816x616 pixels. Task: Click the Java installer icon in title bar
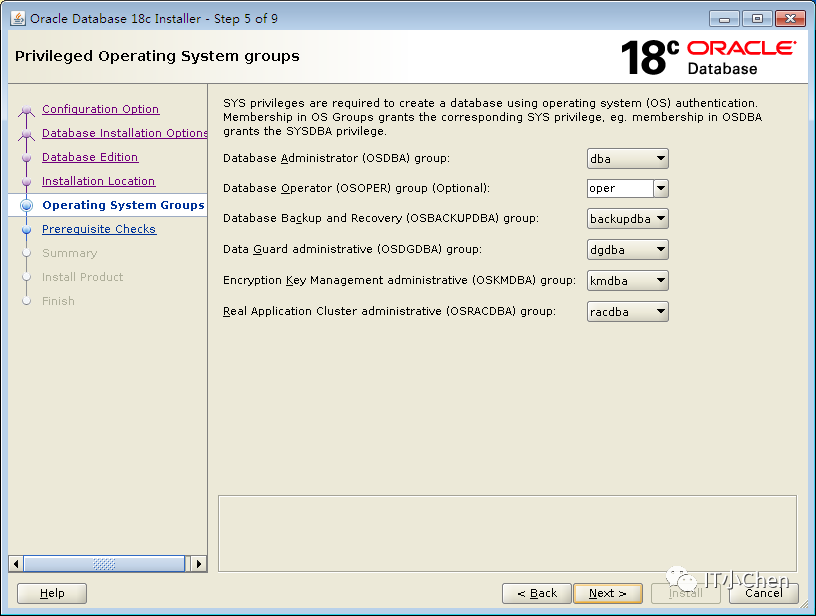18,18
